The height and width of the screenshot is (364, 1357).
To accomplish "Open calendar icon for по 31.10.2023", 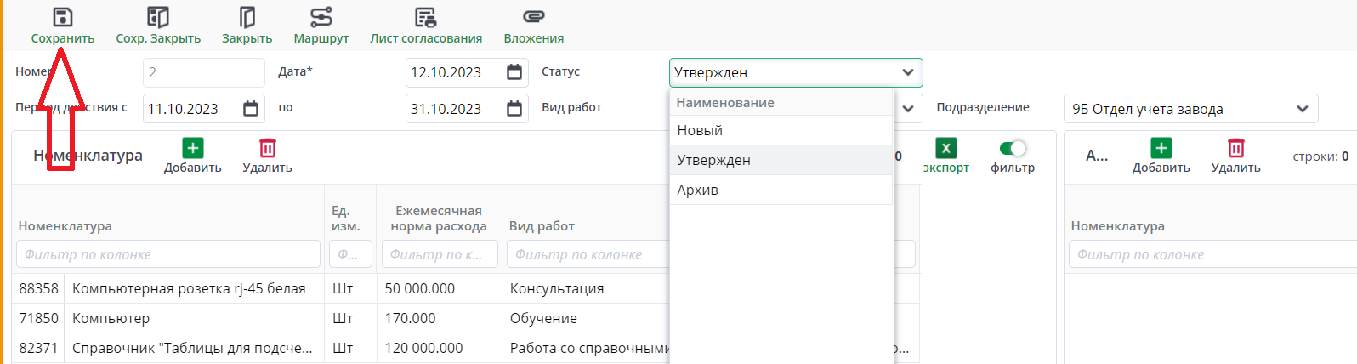I will point(514,108).
